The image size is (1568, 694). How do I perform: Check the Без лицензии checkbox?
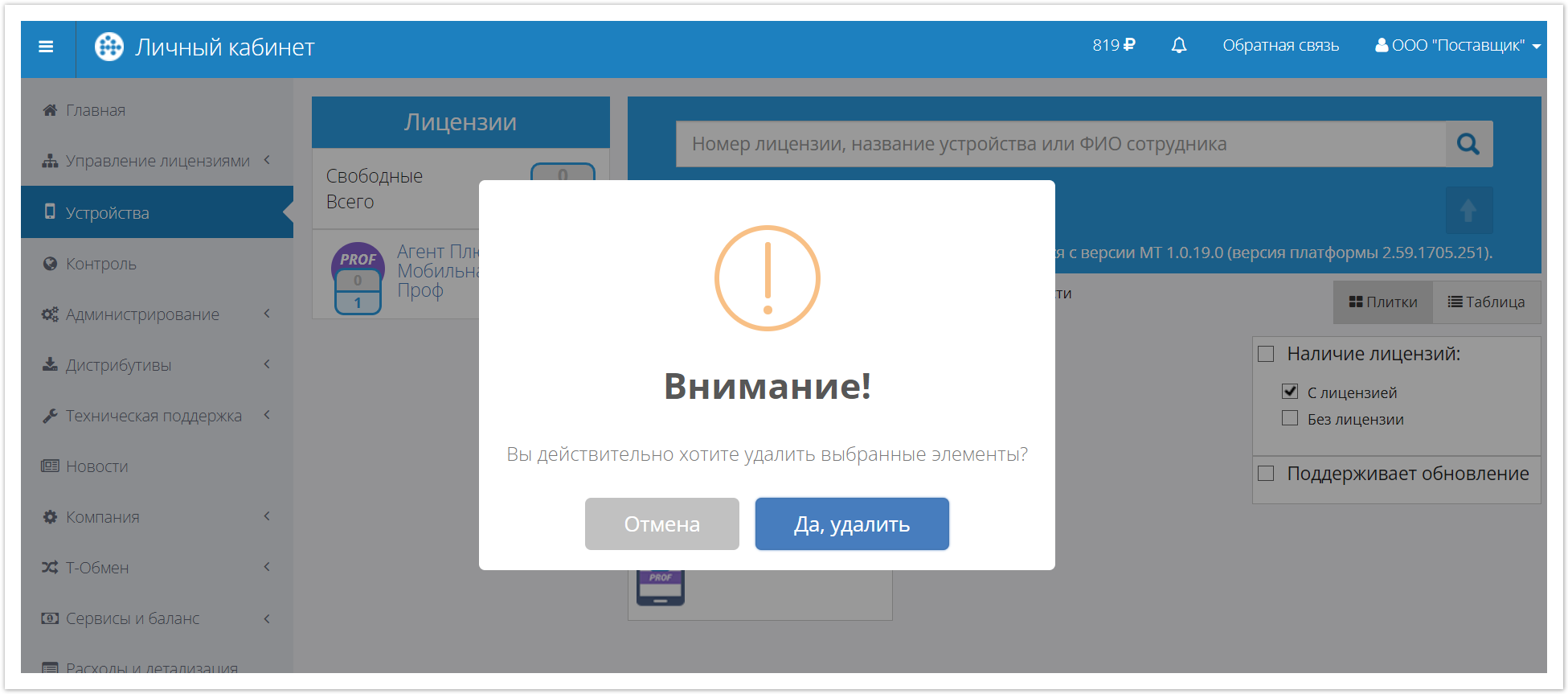[1290, 418]
